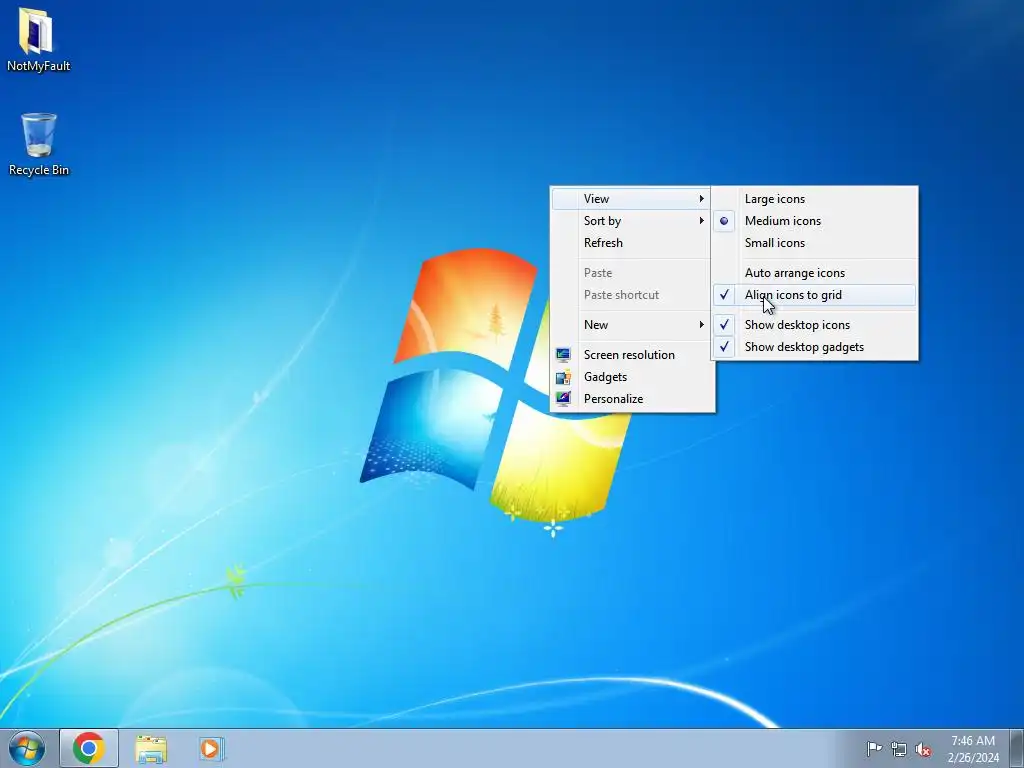Image resolution: width=1024 pixels, height=768 pixels.
Task: Enable Auto arrange icons
Action: click(x=814, y=273)
